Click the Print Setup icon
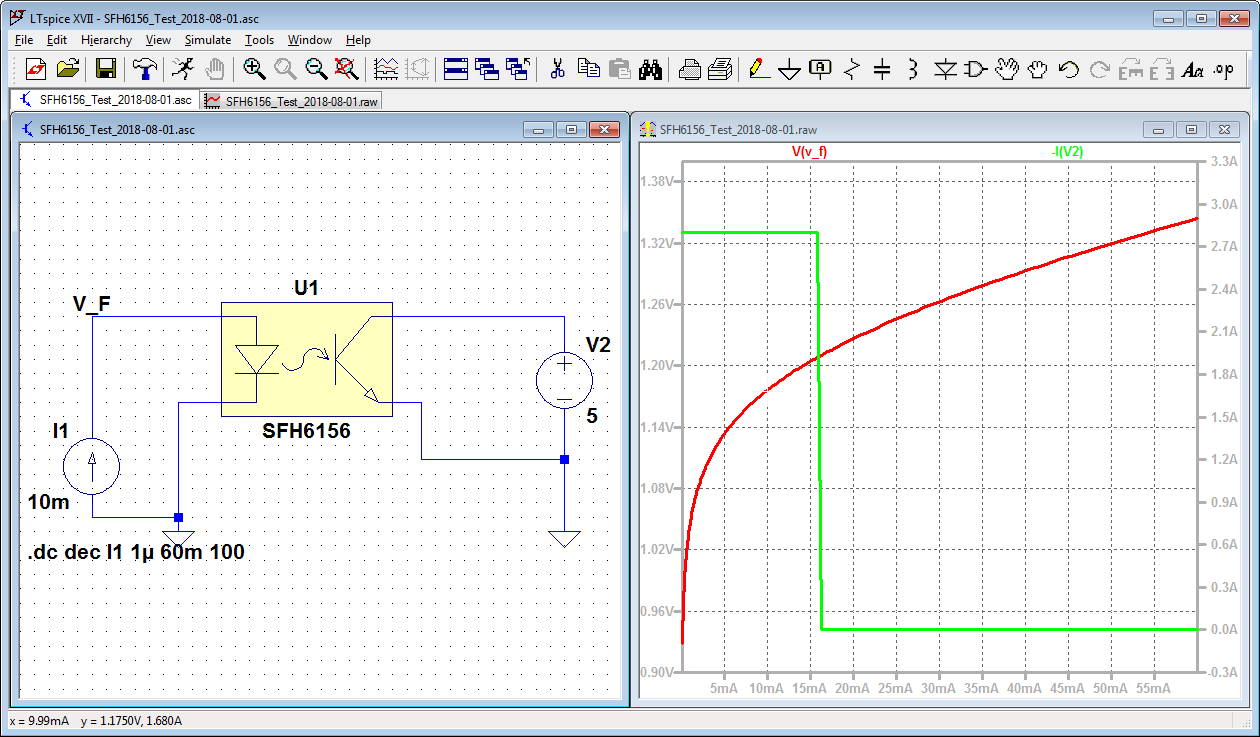1260x737 pixels. coord(689,69)
